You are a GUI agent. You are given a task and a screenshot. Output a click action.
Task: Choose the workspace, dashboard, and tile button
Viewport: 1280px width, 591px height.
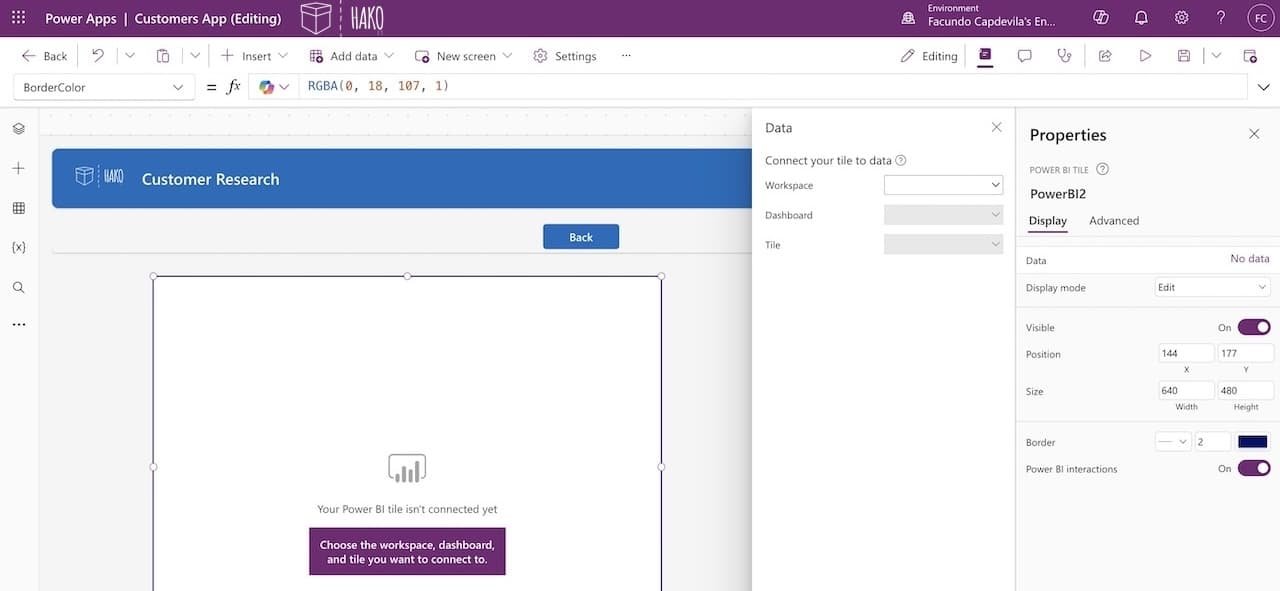pyautogui.click(x=406, y=551)
